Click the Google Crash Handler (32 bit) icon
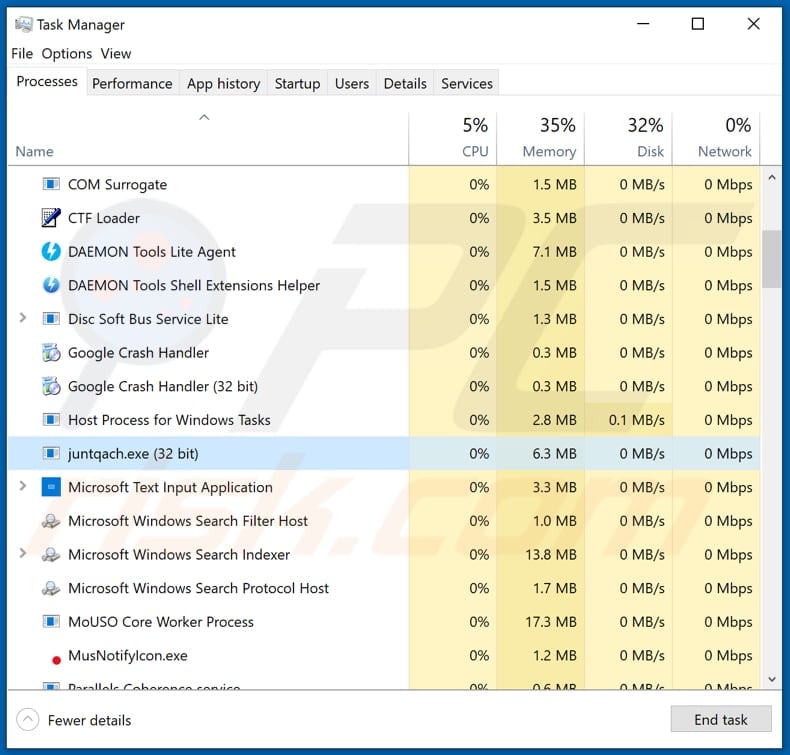The image size is (790, 755). point(51,386)
